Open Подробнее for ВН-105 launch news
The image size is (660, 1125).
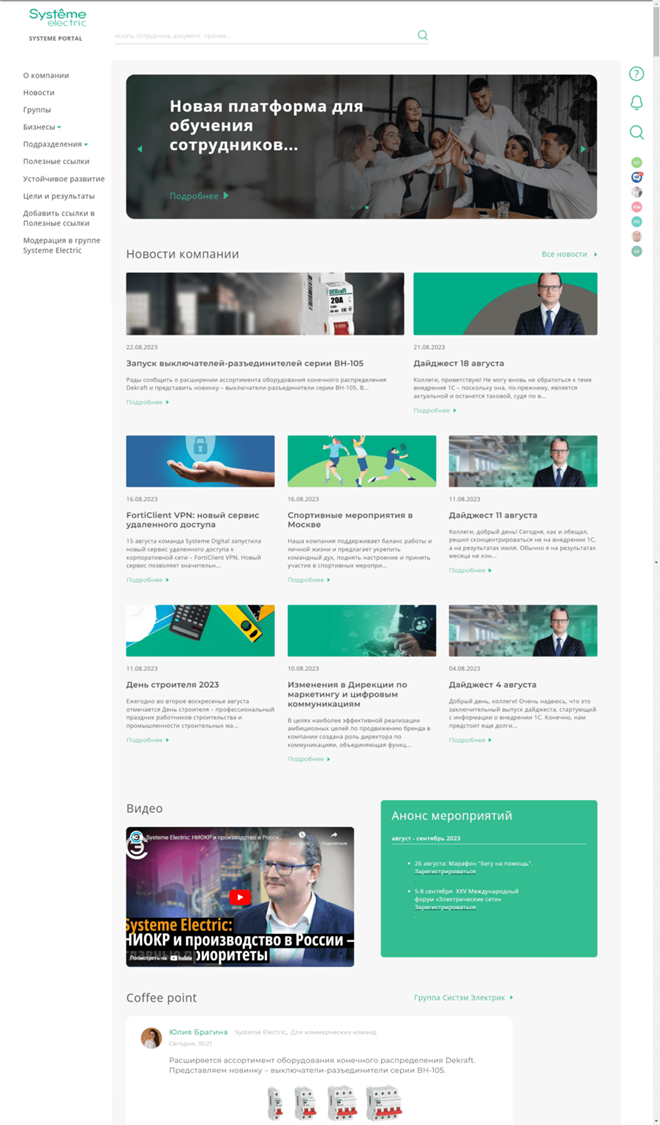[148, 403]
